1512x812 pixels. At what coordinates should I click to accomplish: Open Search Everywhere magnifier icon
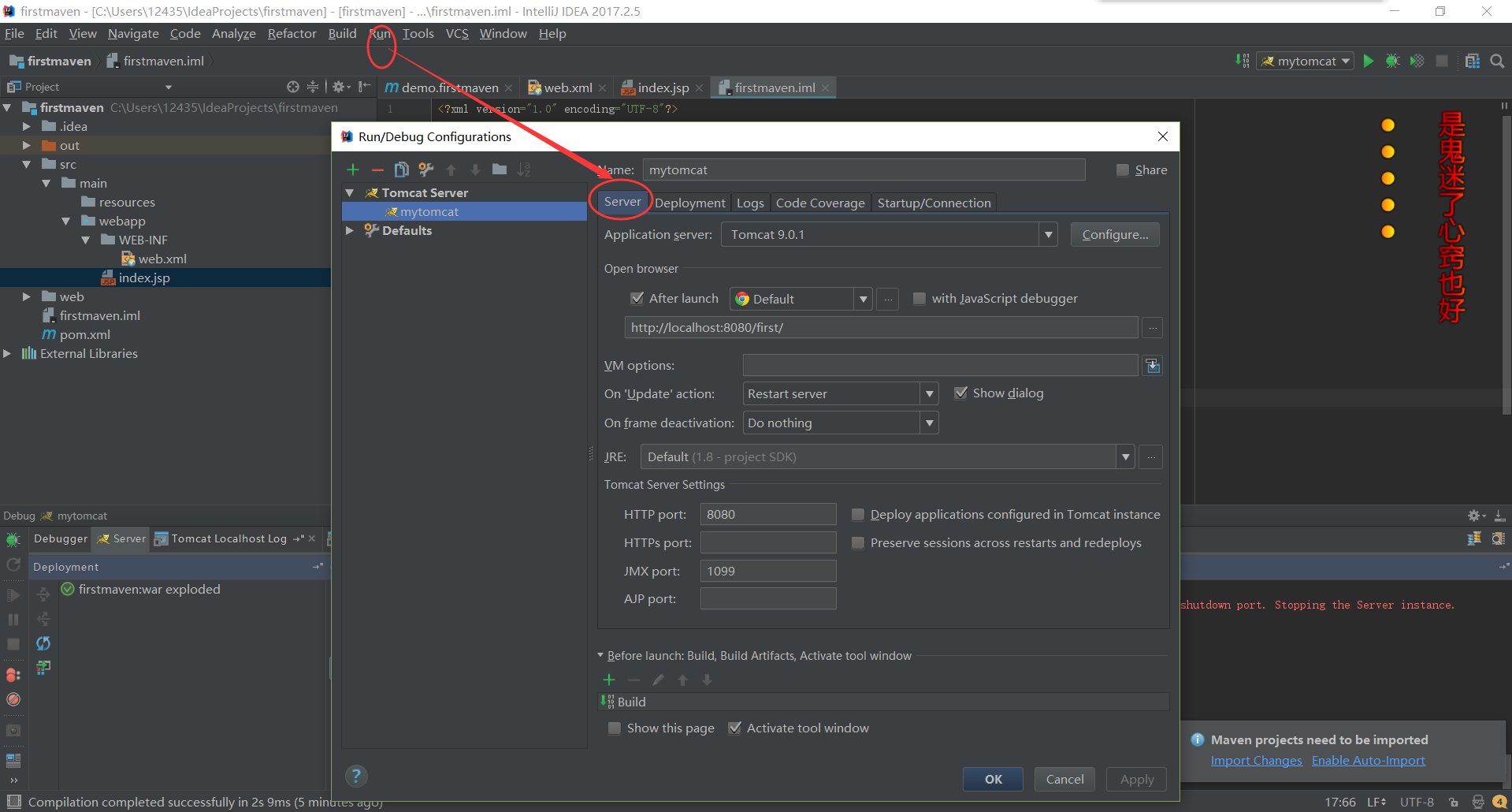(1497, 61)
